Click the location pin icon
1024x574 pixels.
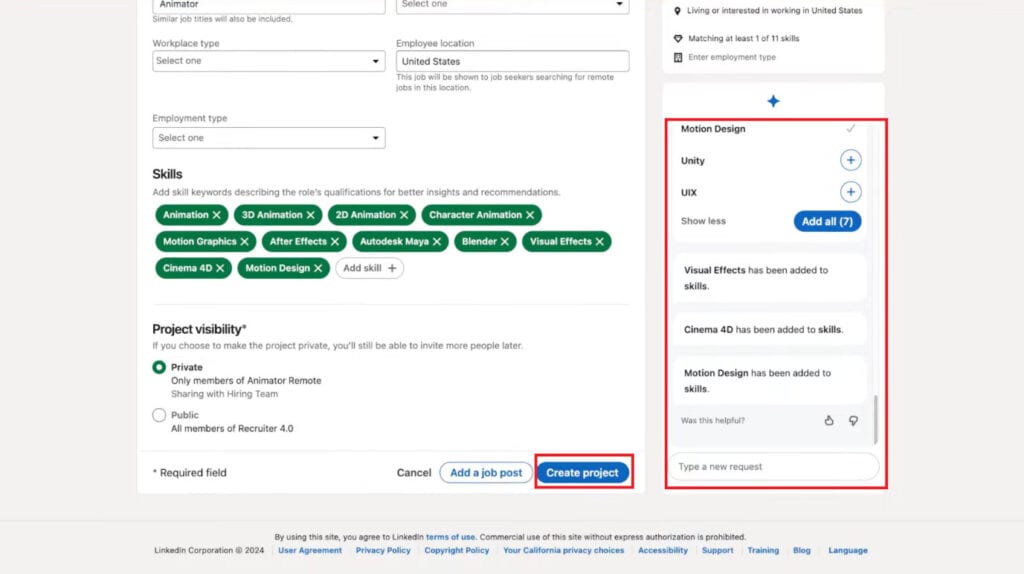(x=677, y=11)
